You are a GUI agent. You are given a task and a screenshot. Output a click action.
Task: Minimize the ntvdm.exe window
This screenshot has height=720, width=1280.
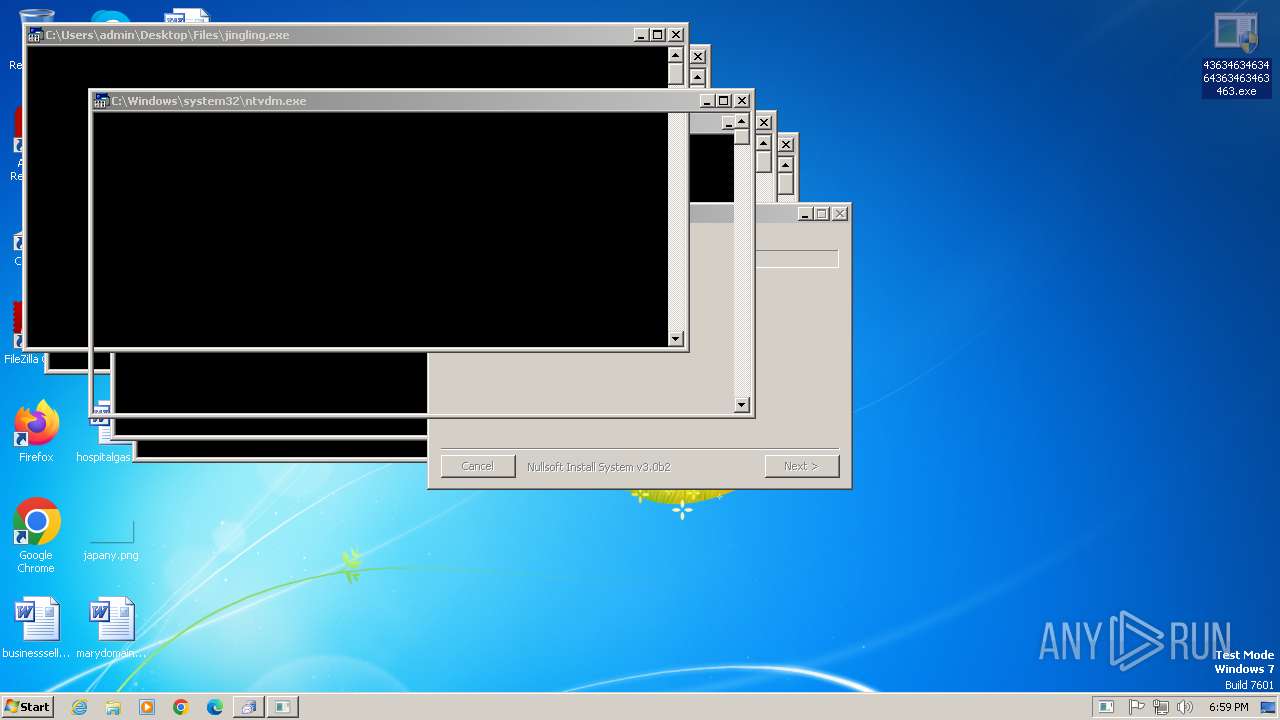(x=706, y=101)
